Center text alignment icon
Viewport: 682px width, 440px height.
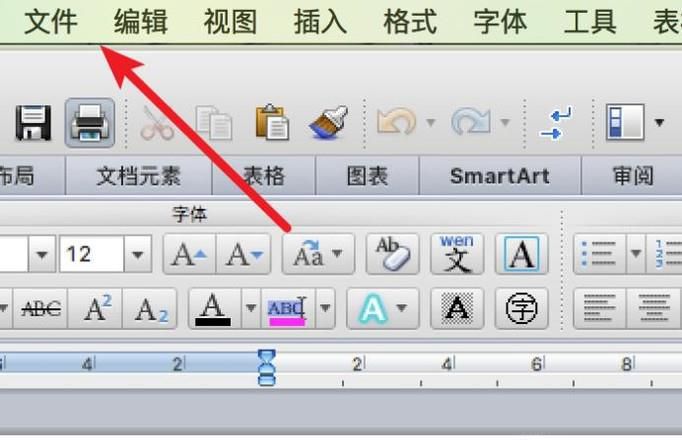[654, 309]
